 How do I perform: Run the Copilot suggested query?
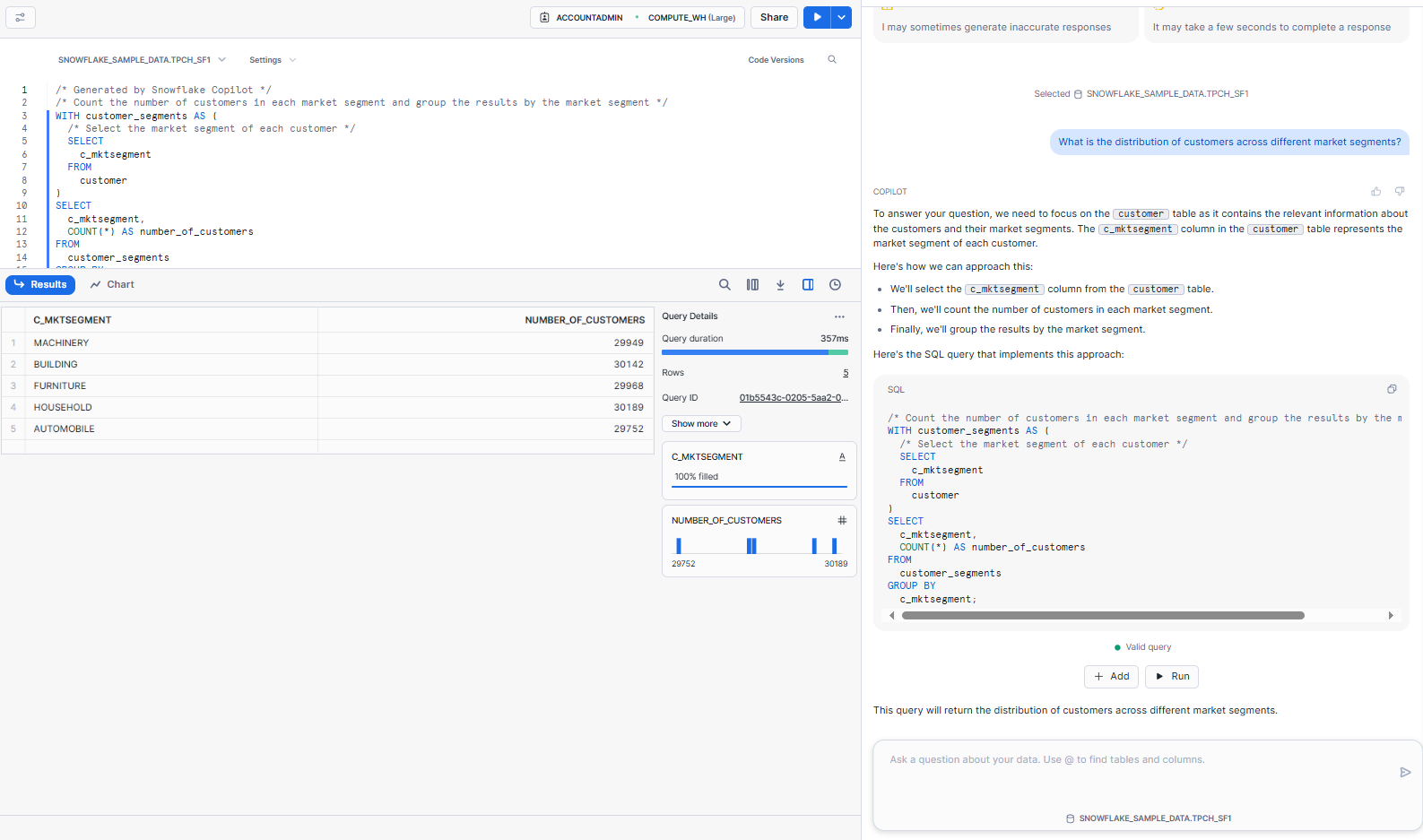point(1172,677)
